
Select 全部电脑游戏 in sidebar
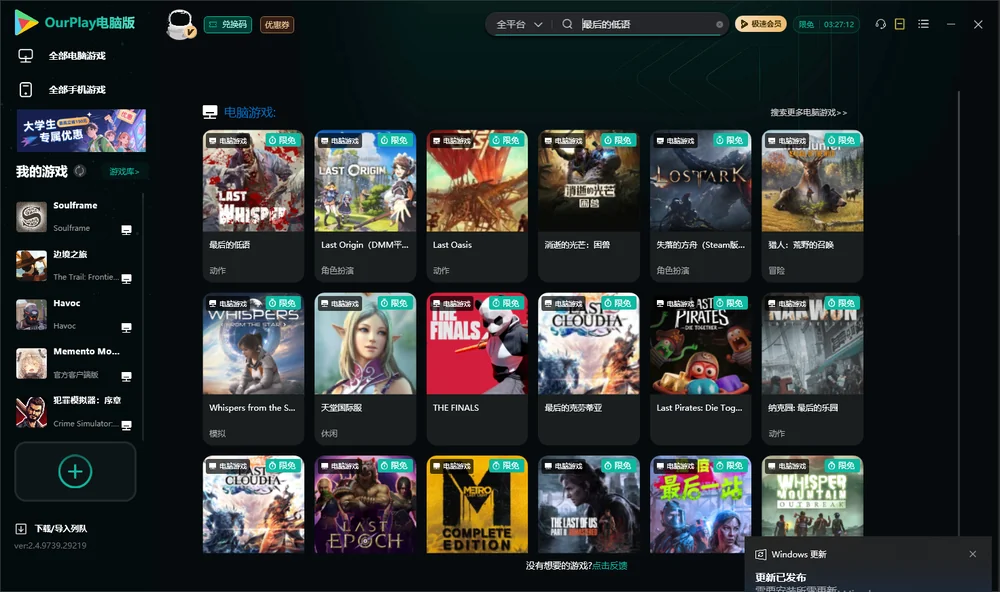pyautogui.click(x=77, y=56)
